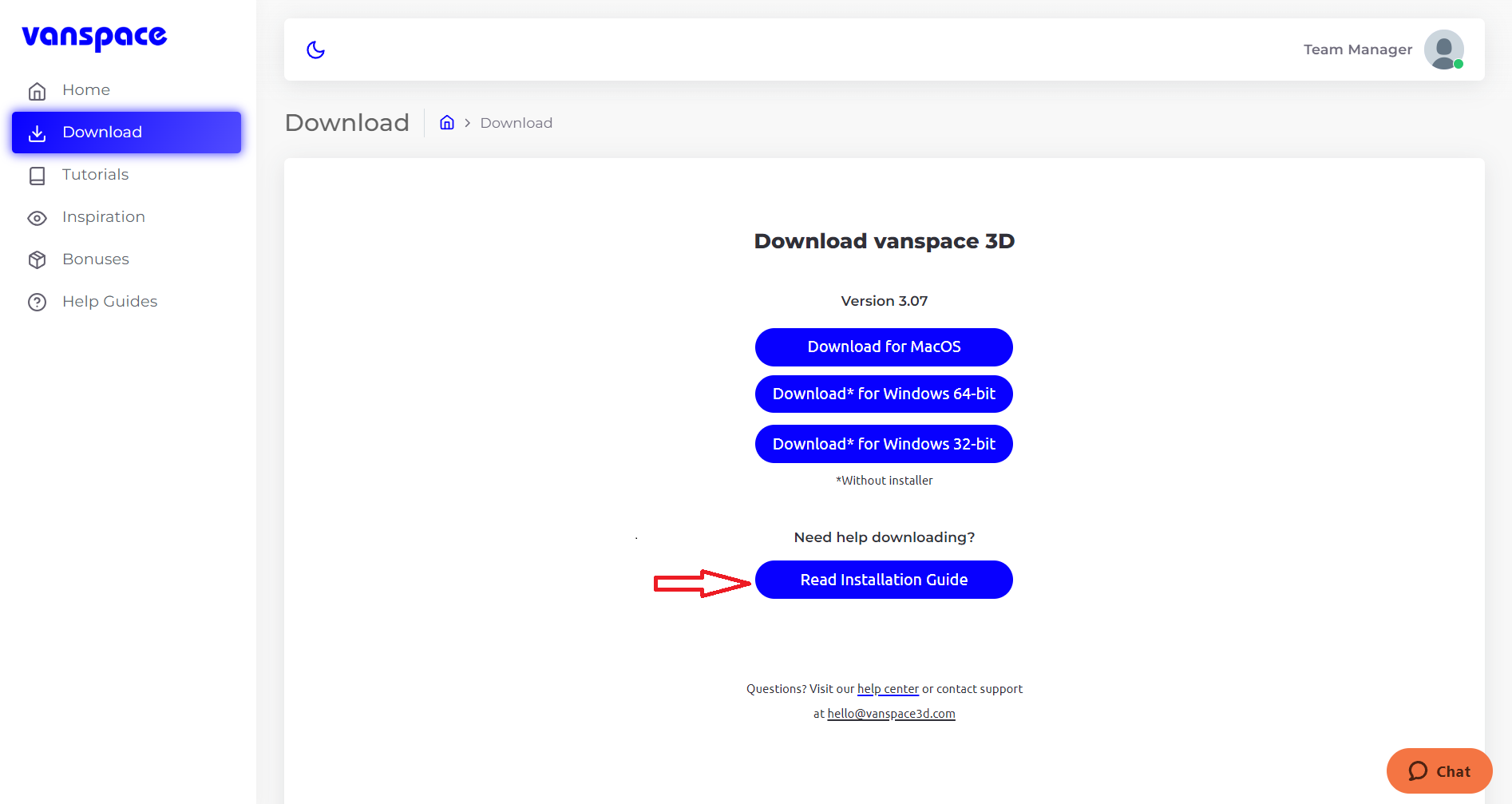Click the vanspace logo
This screenshot has width=1512, height=804.
94,37
